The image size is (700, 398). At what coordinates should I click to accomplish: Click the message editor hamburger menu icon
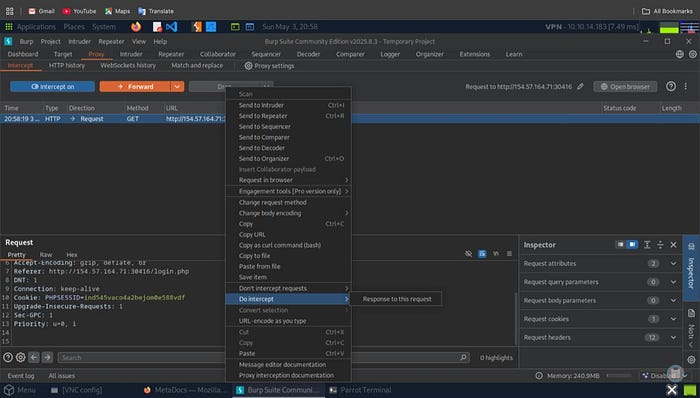(509, 253)
